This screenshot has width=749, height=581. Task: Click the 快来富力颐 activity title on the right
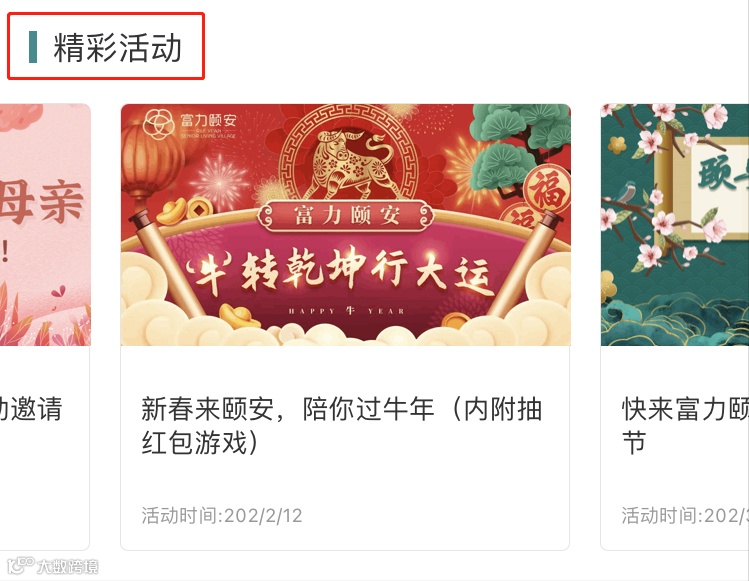pos(685,426)
